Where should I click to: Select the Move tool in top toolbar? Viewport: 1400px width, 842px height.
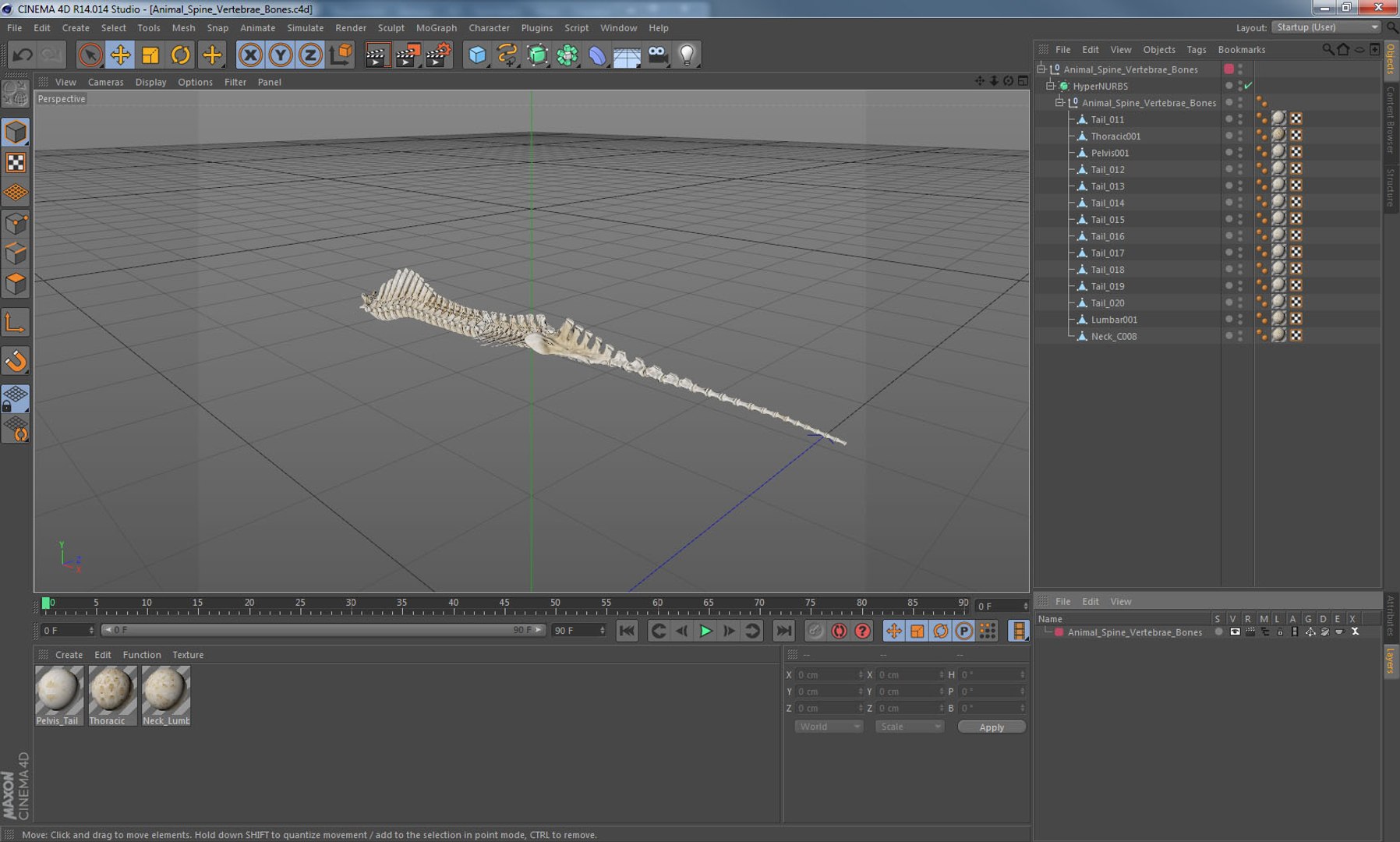(120, 55)
